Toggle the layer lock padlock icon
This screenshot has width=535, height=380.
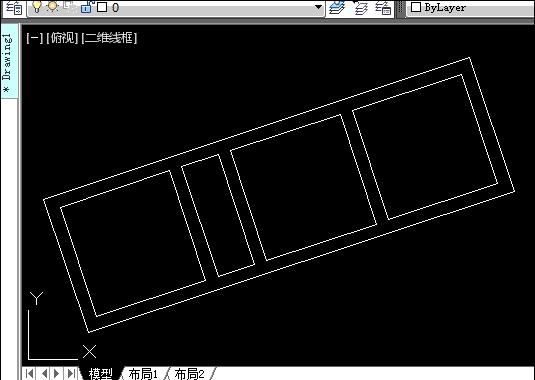(87, 7)
